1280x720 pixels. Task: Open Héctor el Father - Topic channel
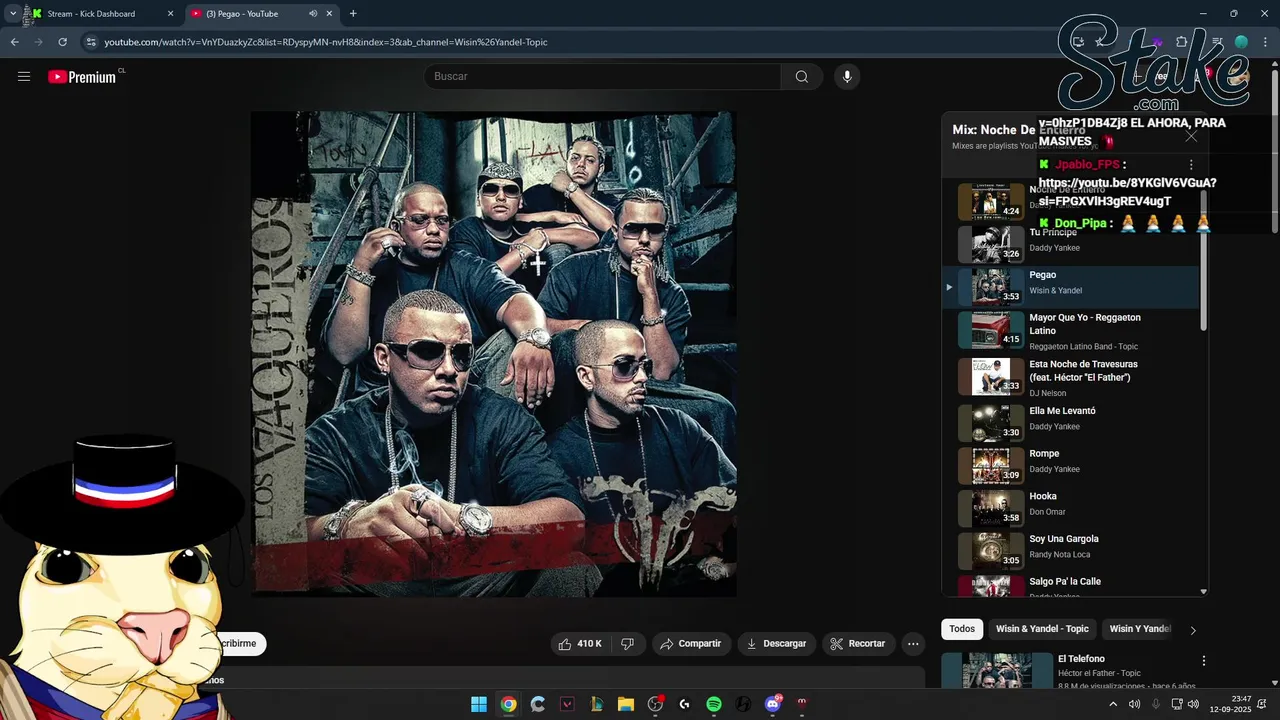click(x=1099, y=673)
